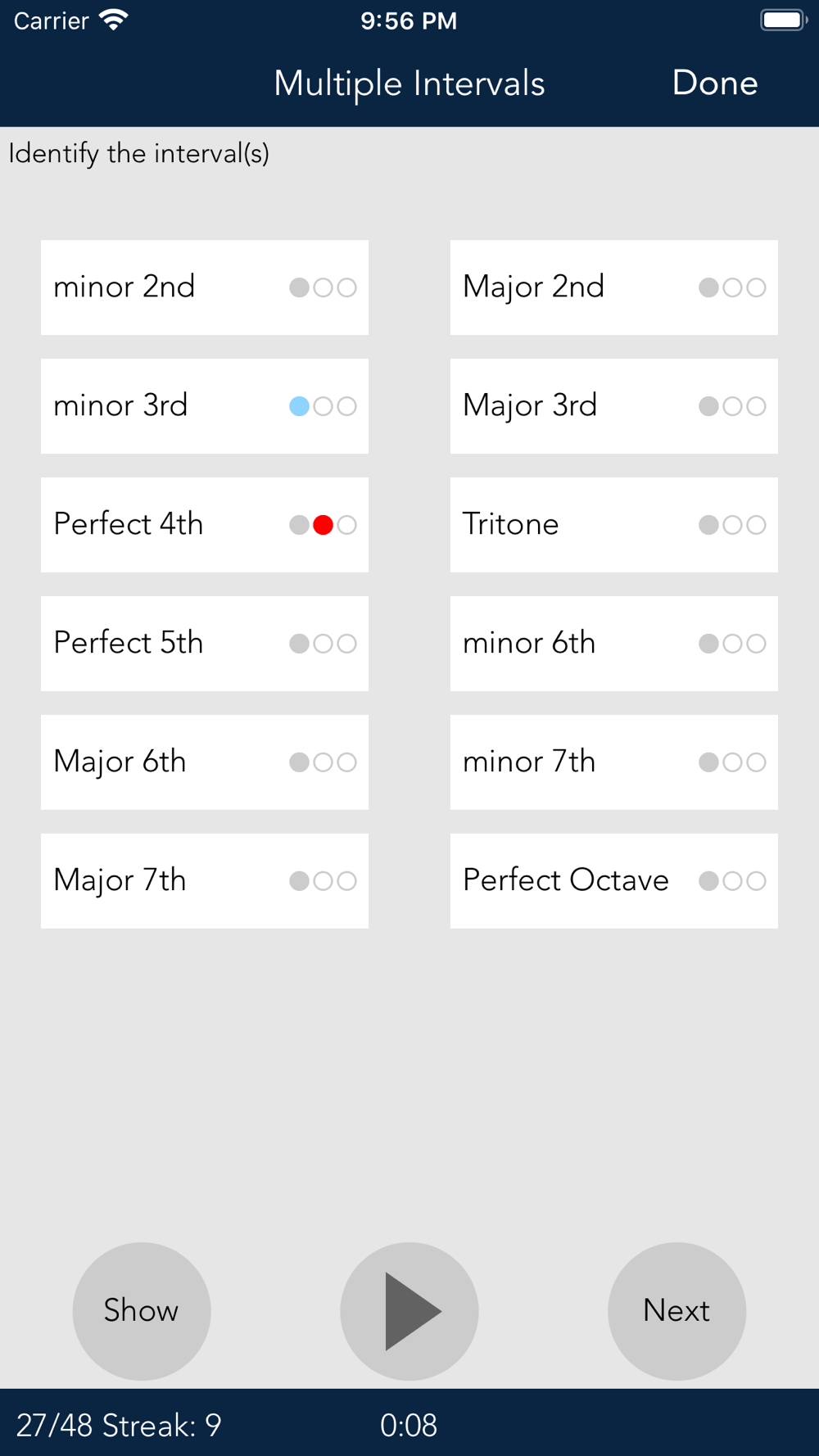The height and width of the screenshot is (1456, 819).
Task: Tap the red dot on Perfect 4th
Action: click(324, 525)
